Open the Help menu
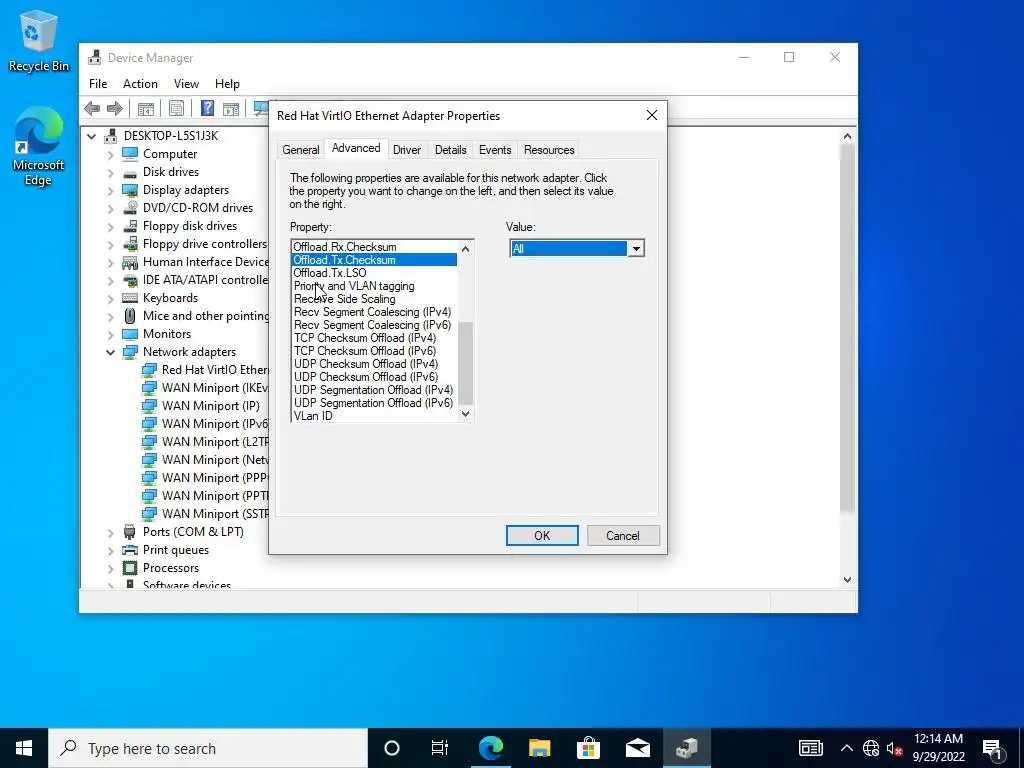This screenshot has height=768, width=1024. click(227, 84)
